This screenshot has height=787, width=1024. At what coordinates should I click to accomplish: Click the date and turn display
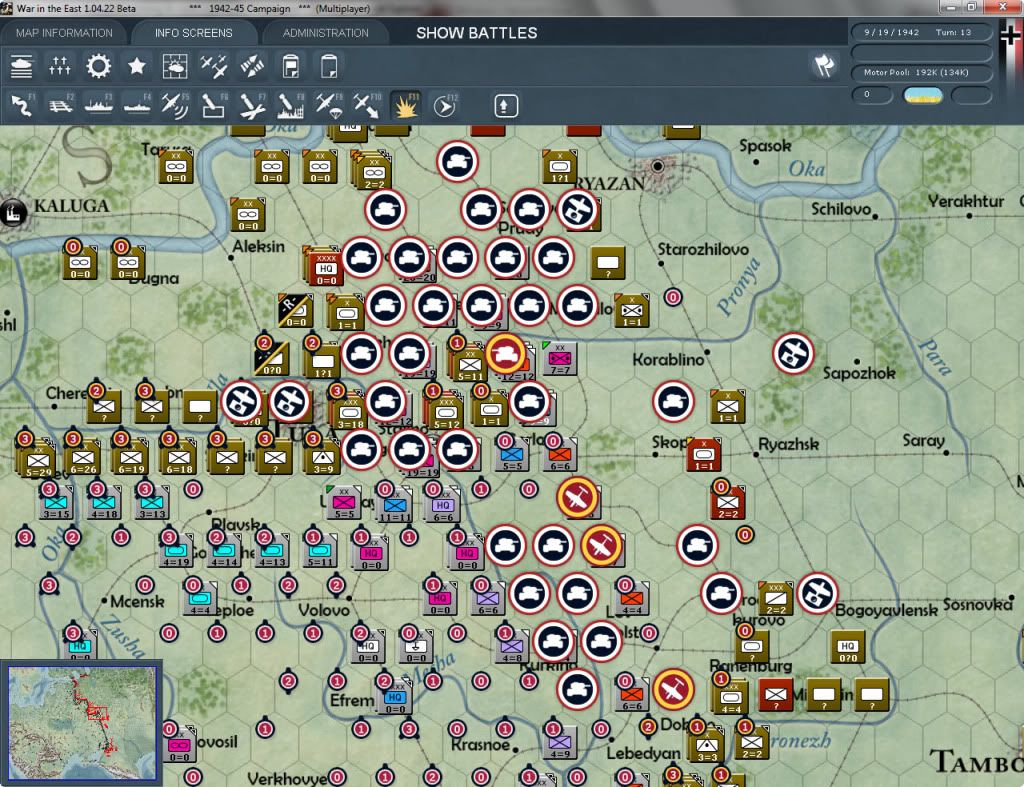(921, 32)
